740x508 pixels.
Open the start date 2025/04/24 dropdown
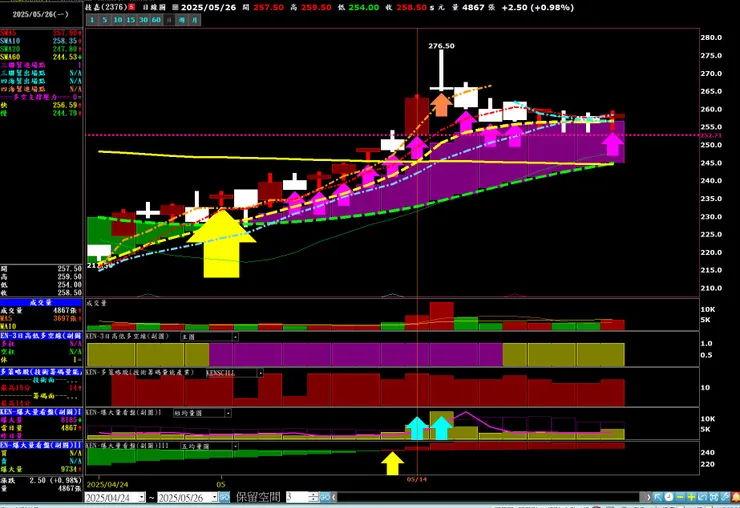pyautogui.click(x=142, y=498)
